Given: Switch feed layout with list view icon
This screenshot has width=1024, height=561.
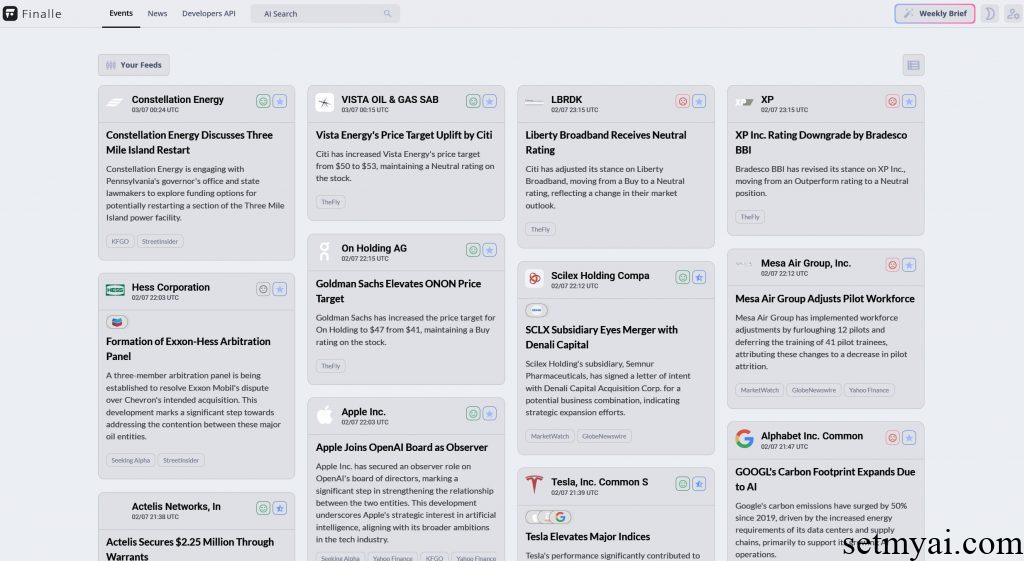Looking at the screenshot, I should (912, 65).
